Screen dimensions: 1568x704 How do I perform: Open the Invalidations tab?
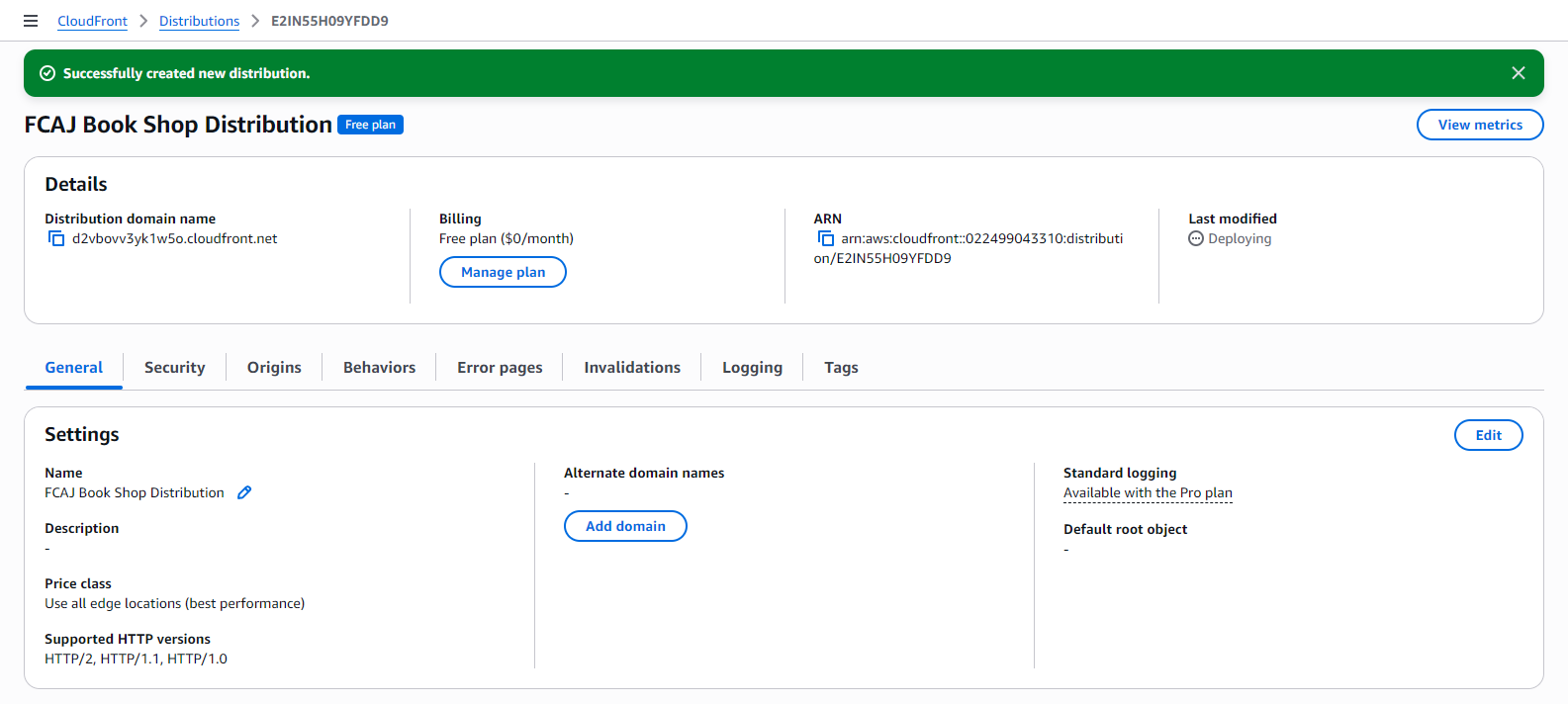pos(632,368)
